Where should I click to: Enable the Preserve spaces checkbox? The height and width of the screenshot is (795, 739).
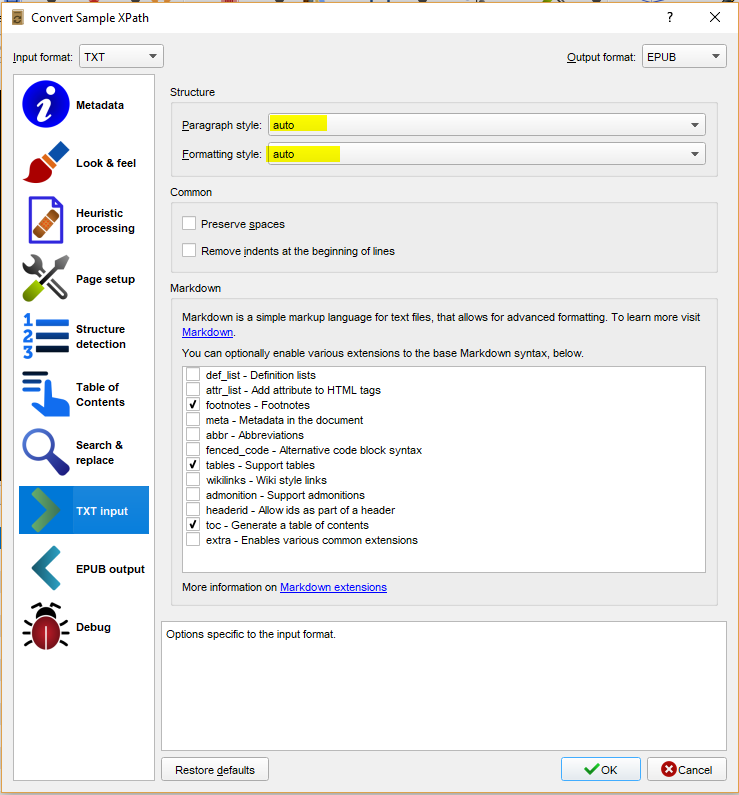(189, 223)
